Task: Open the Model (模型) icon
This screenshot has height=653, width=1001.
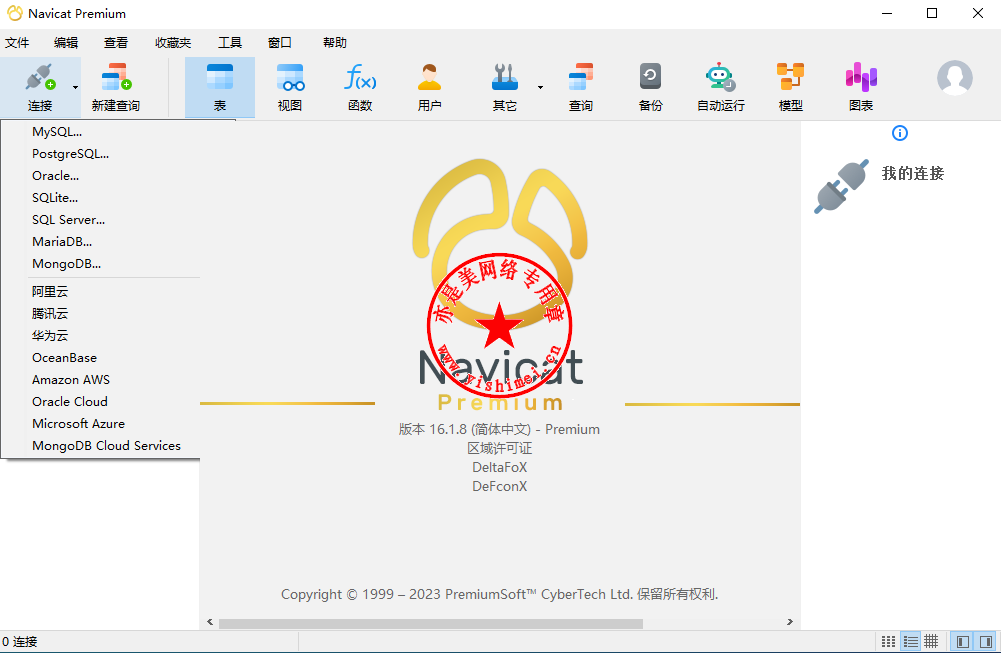Action: (x=790, y=78)
